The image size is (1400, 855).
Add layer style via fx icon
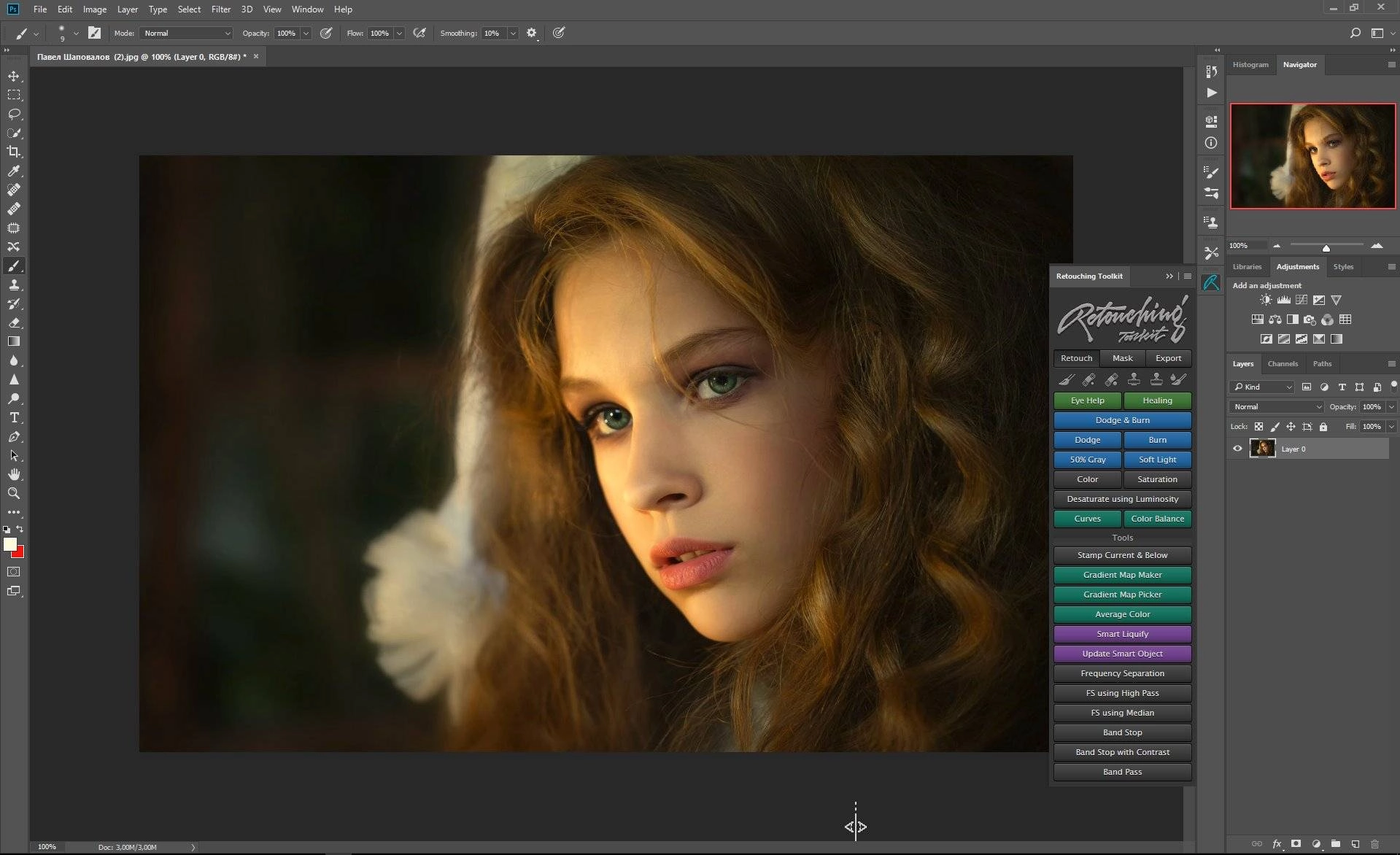pyautogui.click(x=1277, y=843)
